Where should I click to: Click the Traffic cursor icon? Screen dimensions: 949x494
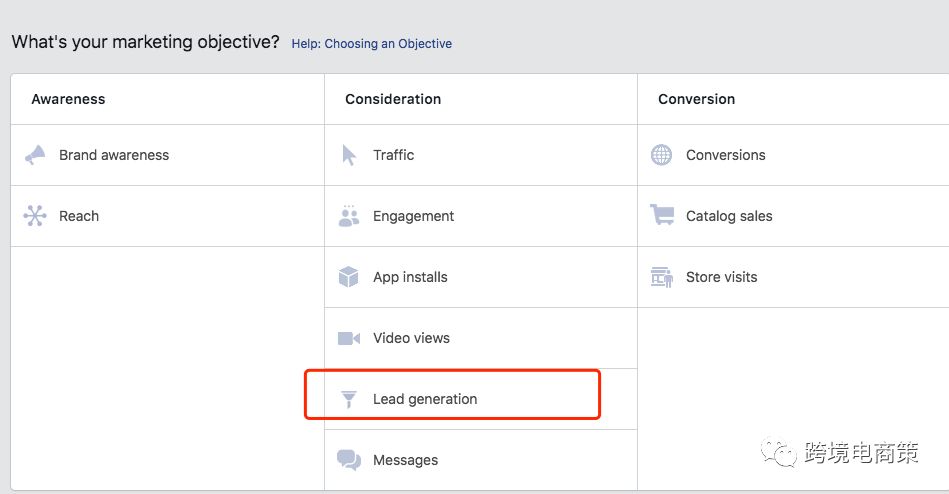(x=349, y=155)
